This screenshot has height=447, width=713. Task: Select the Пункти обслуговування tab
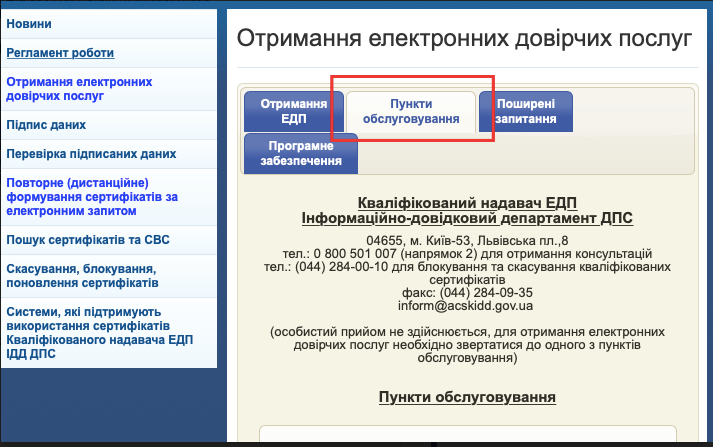click(x=411, y=112)
